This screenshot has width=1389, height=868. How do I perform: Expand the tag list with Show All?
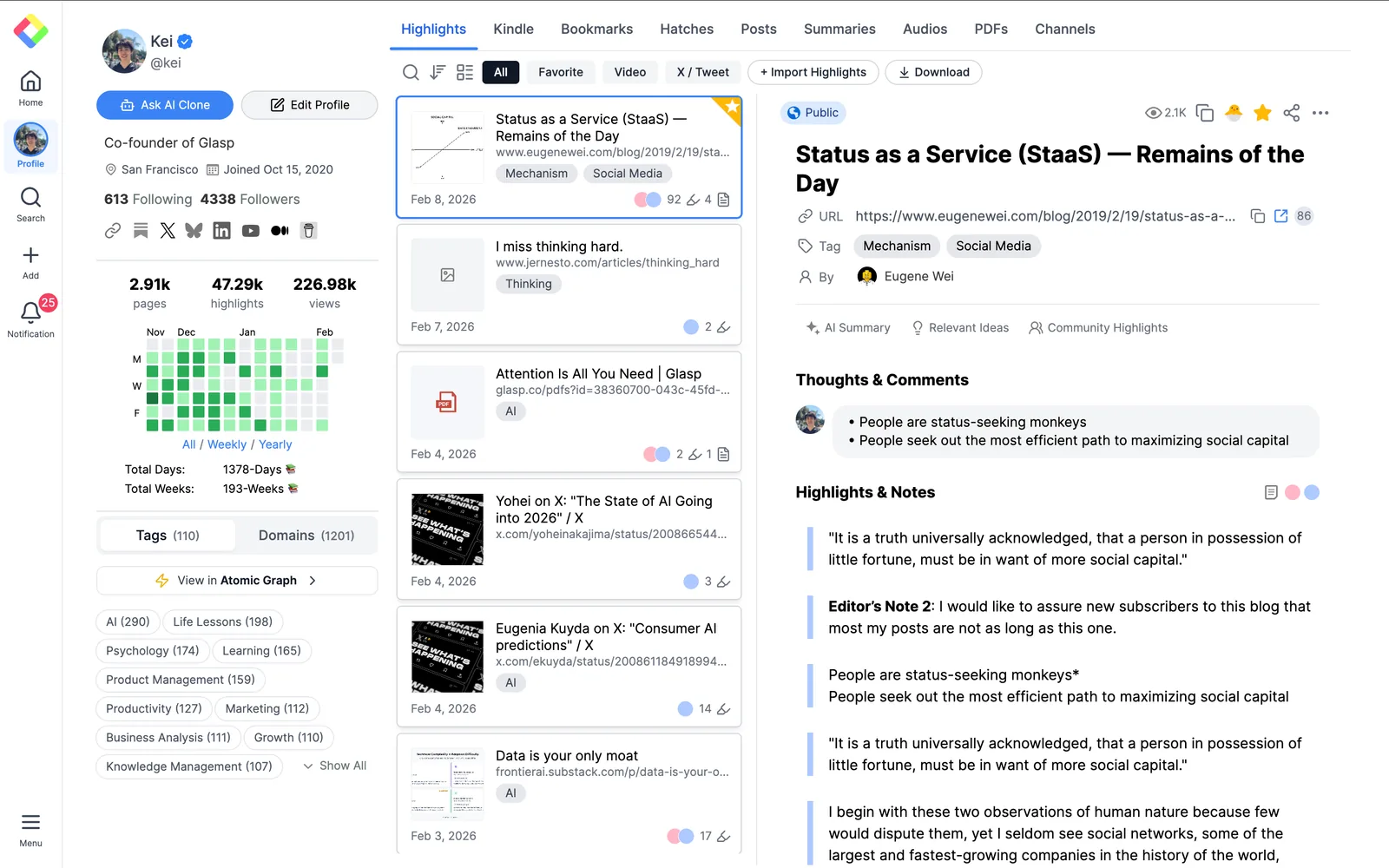pyautogui.click(x=335, y=766)
